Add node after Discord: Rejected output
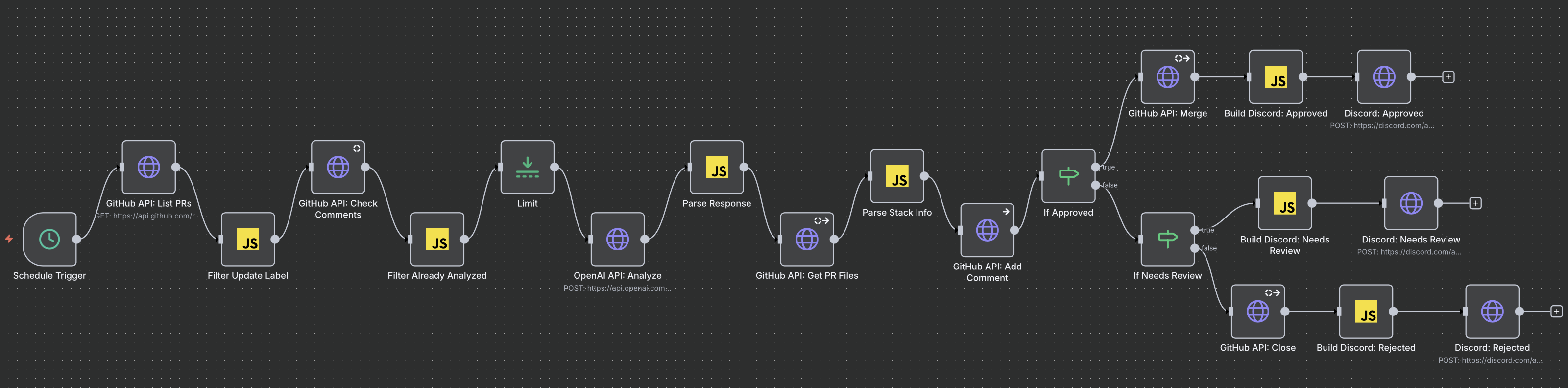 tap(1556, 311)
